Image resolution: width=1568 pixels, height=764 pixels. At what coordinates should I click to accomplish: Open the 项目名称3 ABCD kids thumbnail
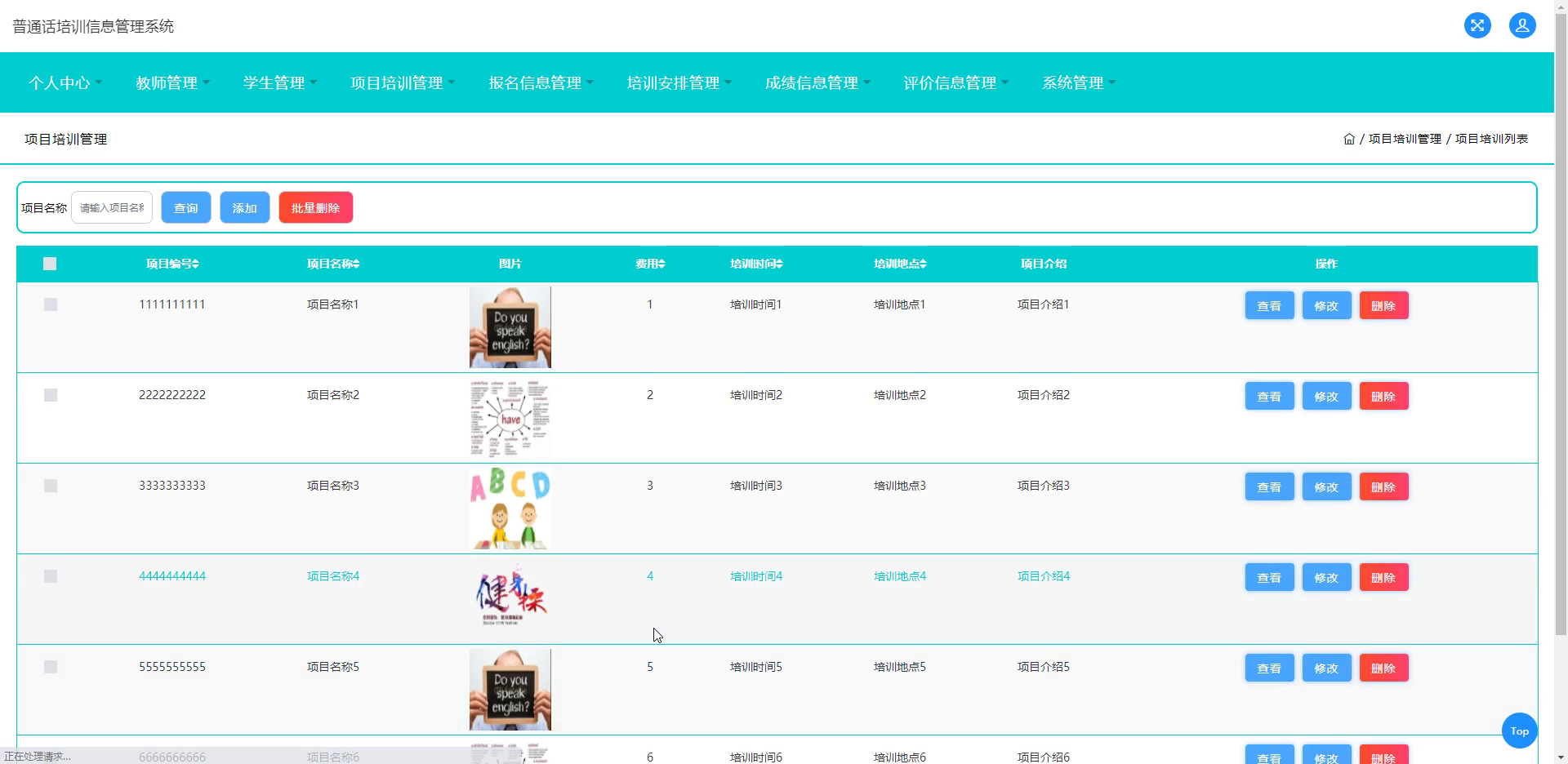point(510,509)
